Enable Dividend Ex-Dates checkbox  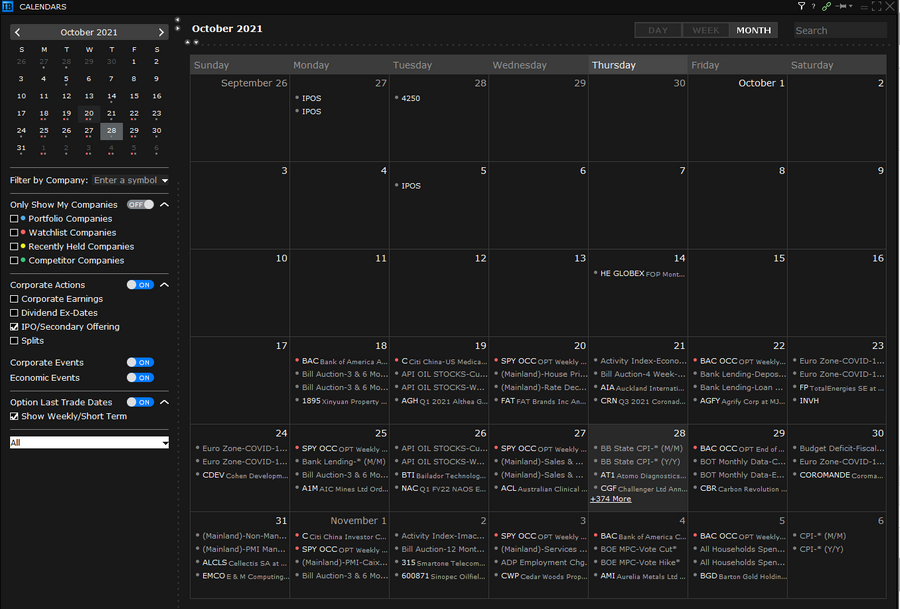coord(14,313)
